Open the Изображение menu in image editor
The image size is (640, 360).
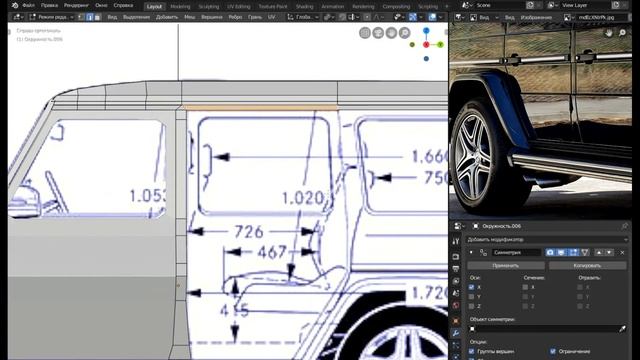(x=536, y=18)
